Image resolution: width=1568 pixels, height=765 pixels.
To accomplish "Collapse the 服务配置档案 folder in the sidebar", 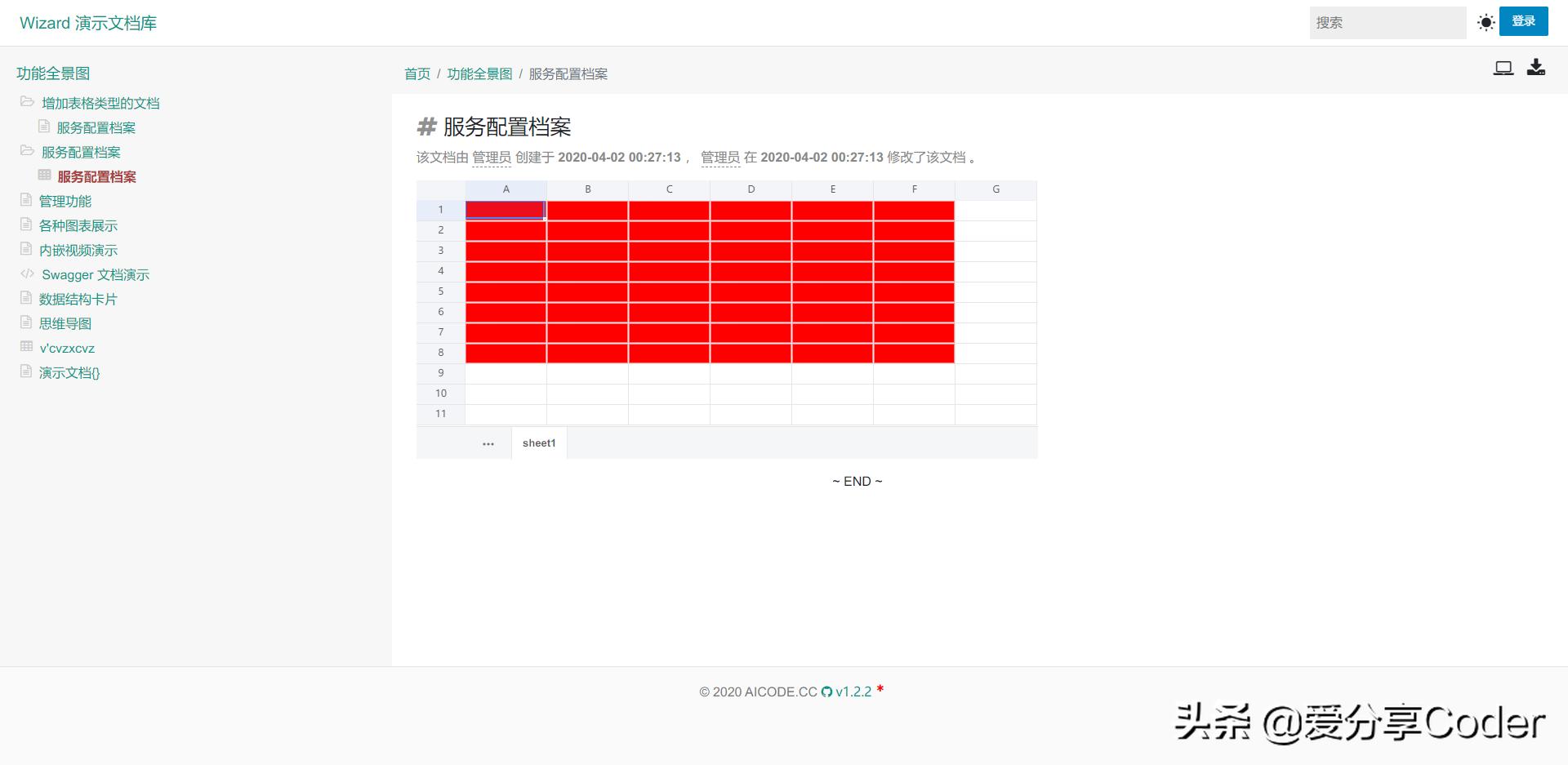I will pos(25,152).
